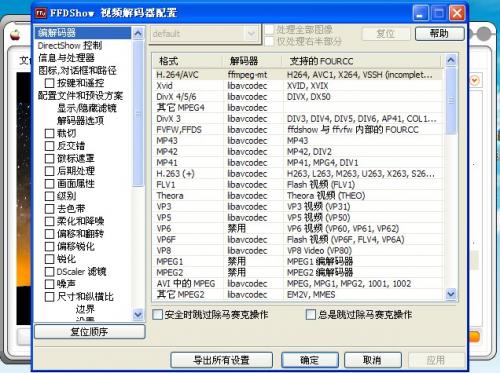Tick the 尺寸和纵横比 checkbox
Screen dimensions: 500x373
pyautogui.click(x=49, y=297)
